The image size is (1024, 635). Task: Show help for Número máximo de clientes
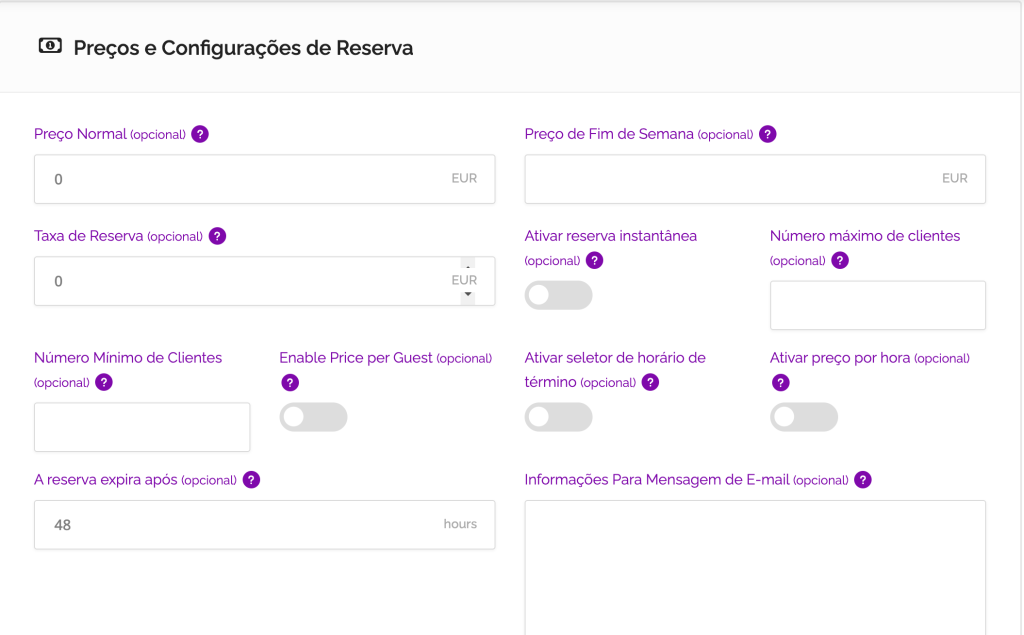840,260
